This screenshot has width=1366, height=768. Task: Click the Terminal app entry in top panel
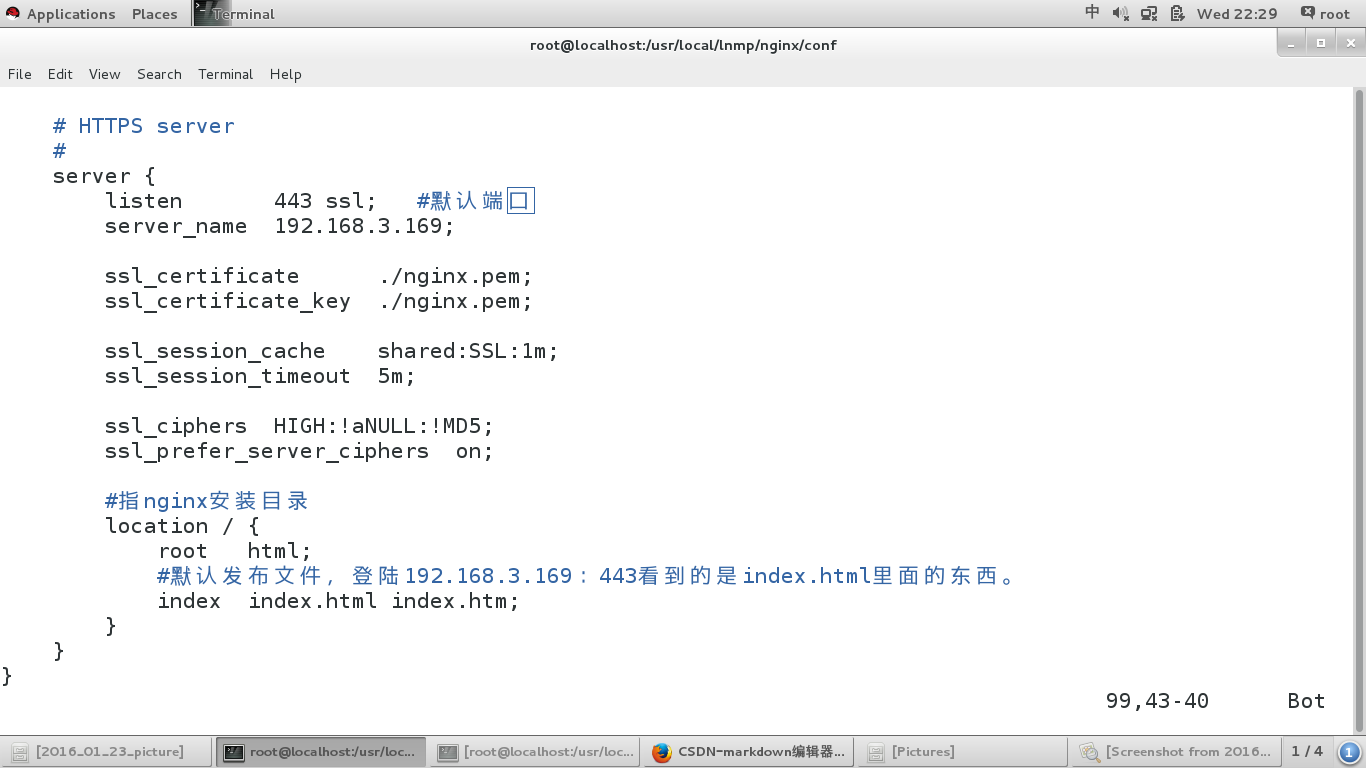(234, 13)
